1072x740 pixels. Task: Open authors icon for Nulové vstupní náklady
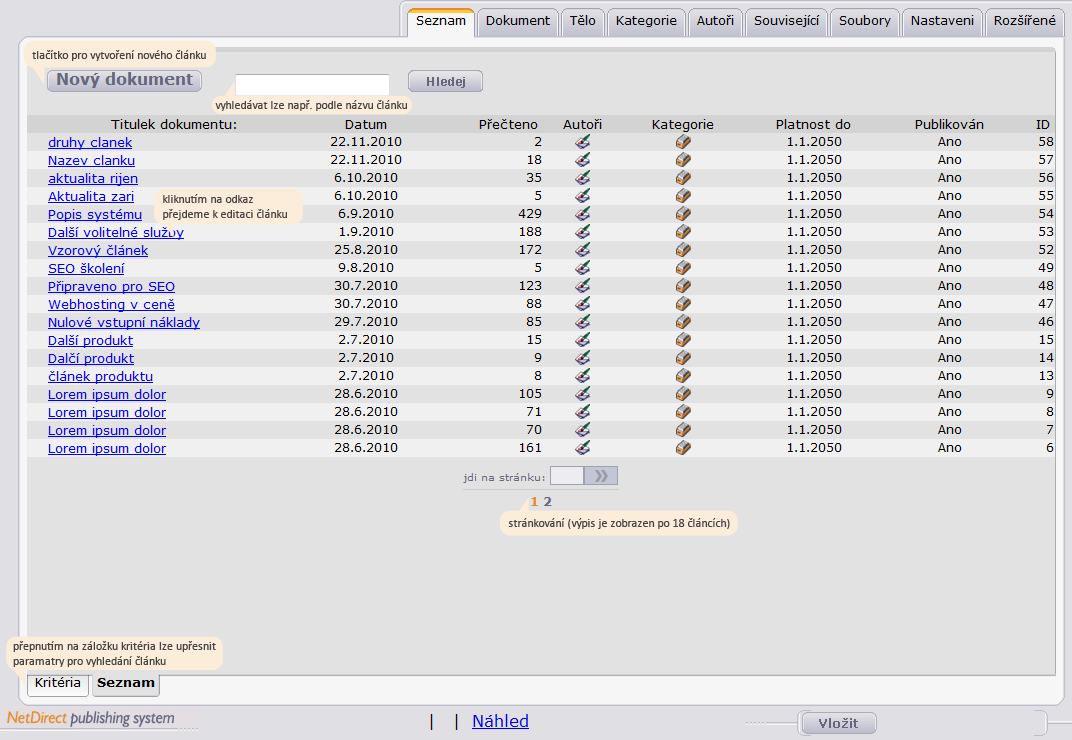tap(582, 321)
